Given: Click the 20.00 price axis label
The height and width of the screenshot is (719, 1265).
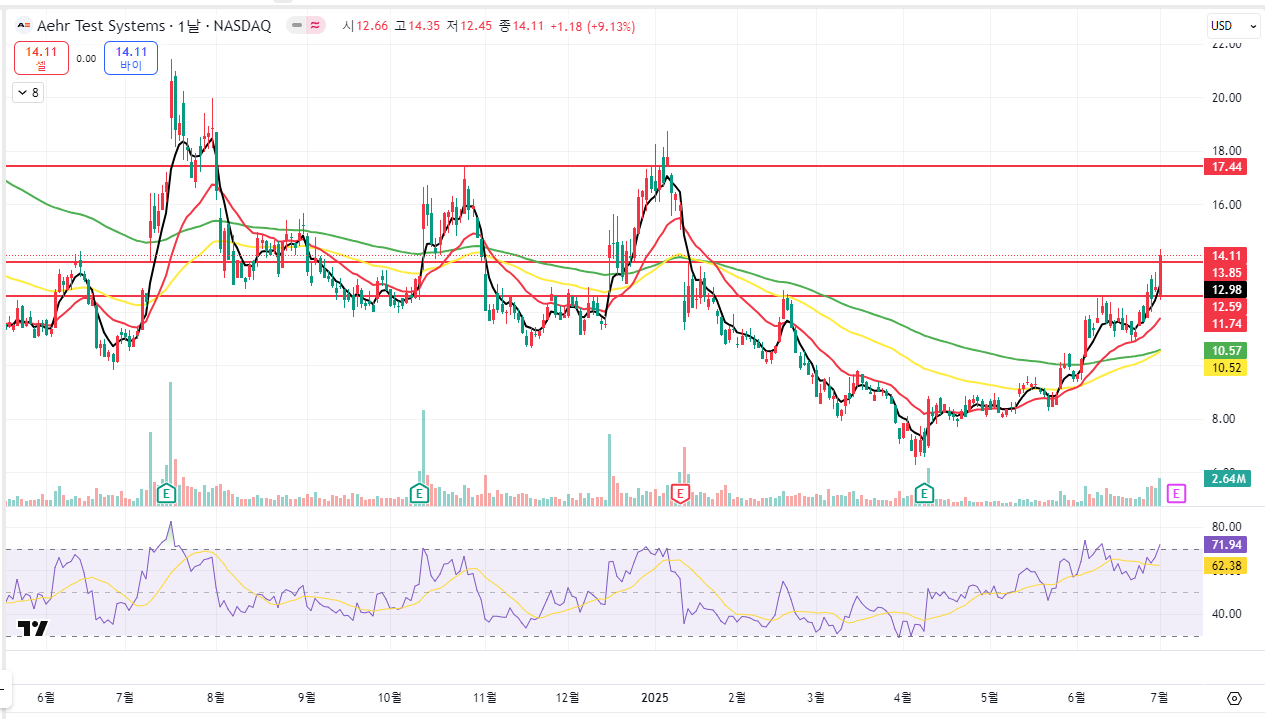Looking at the screenshot, I should tap(1226, 97).
